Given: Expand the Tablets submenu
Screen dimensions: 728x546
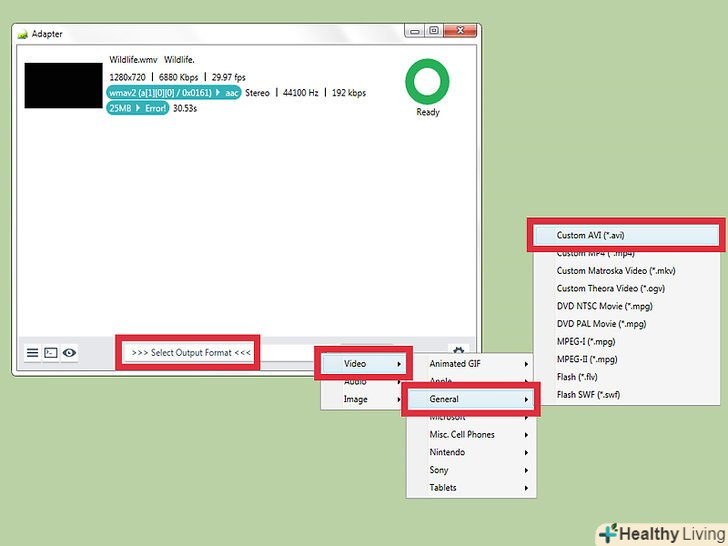Looking at the screenshot, I should tap(471, 488).
